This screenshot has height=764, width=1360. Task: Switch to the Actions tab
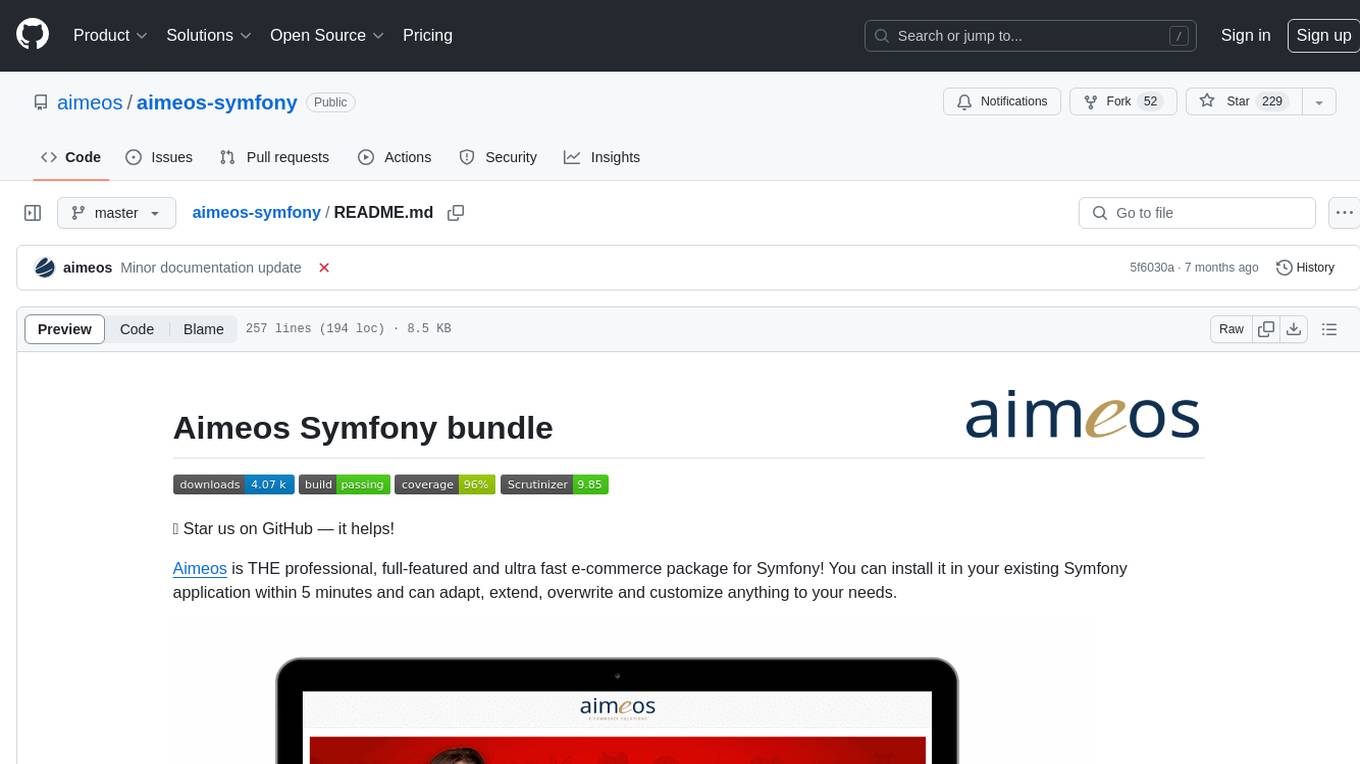tap(395, 157)
